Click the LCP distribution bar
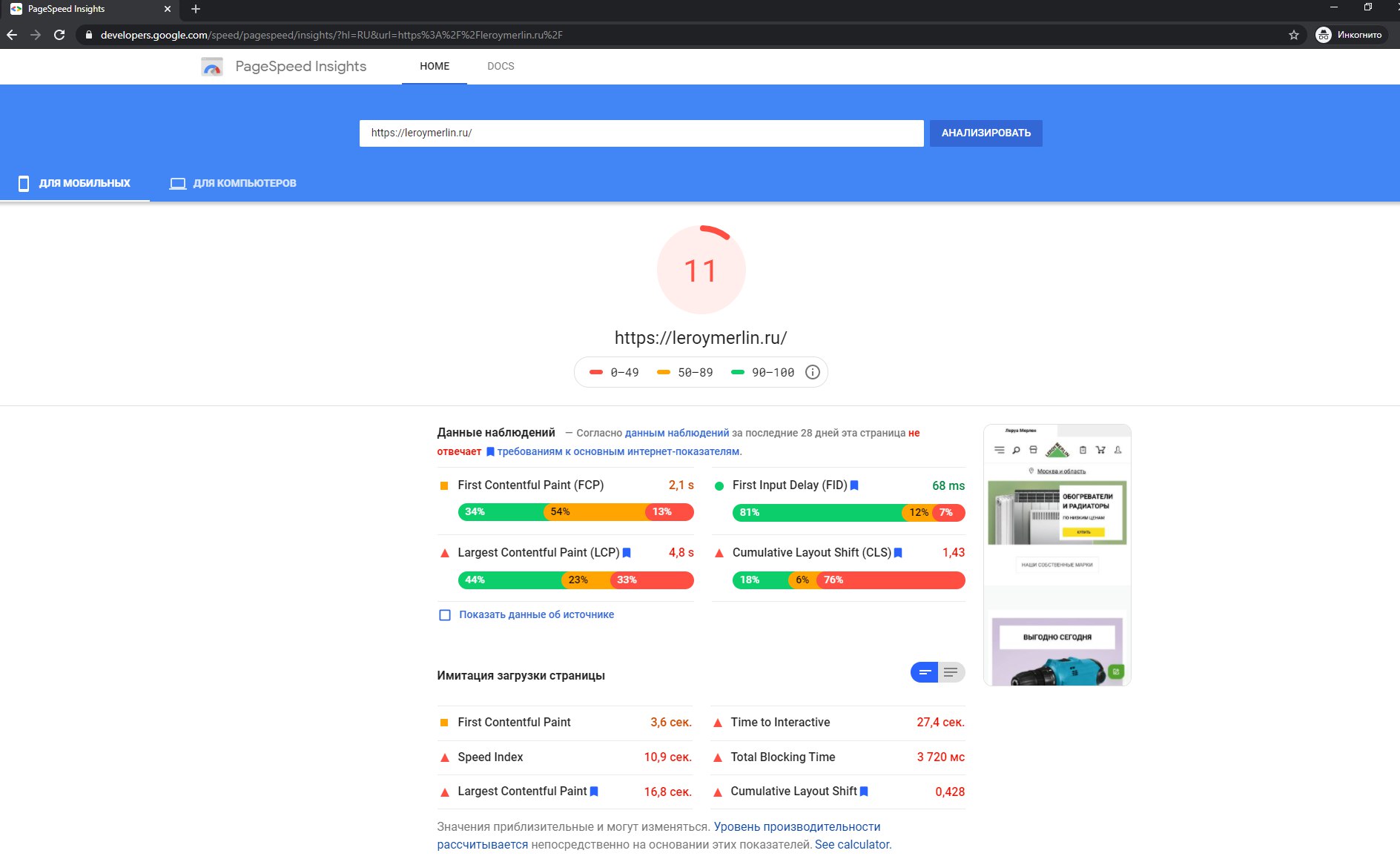The height and width of the screenshot is (856, 1400). [x=575, y=580]
